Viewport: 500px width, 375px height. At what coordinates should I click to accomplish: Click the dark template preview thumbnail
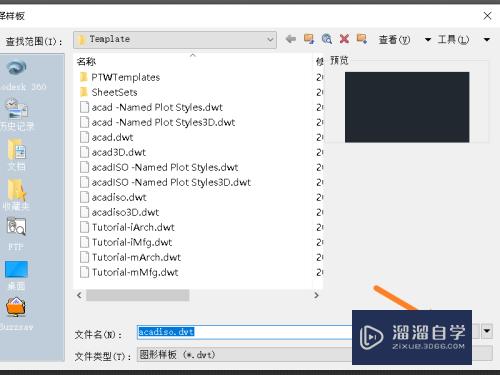[x=407, y=107]
